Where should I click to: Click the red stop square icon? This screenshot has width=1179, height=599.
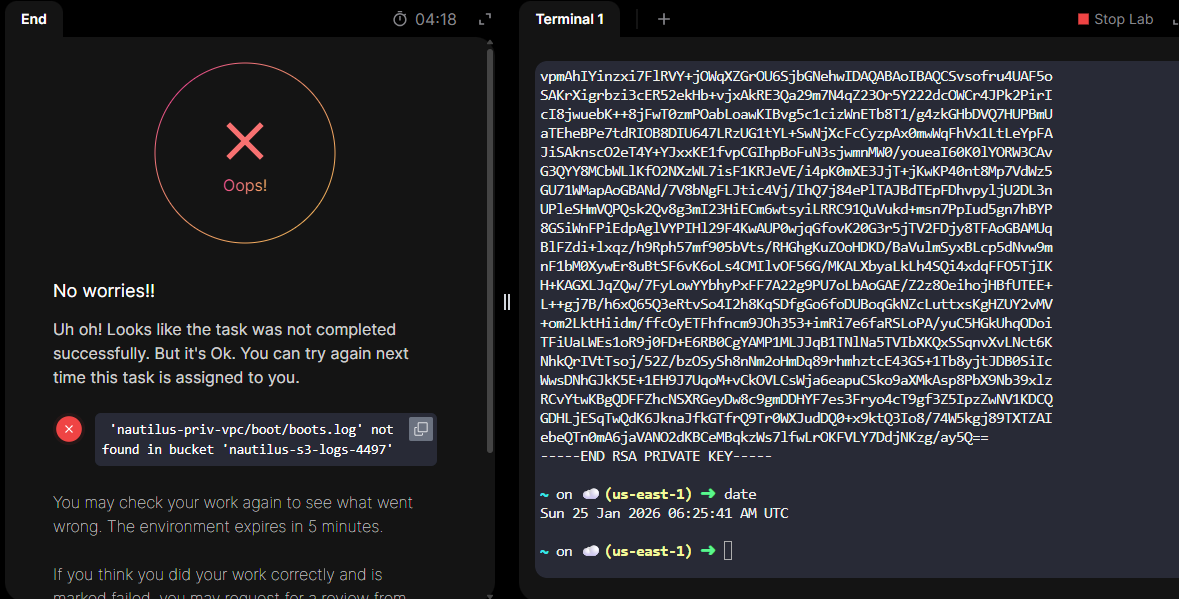pyautogui.click(x=1083, y=19)
